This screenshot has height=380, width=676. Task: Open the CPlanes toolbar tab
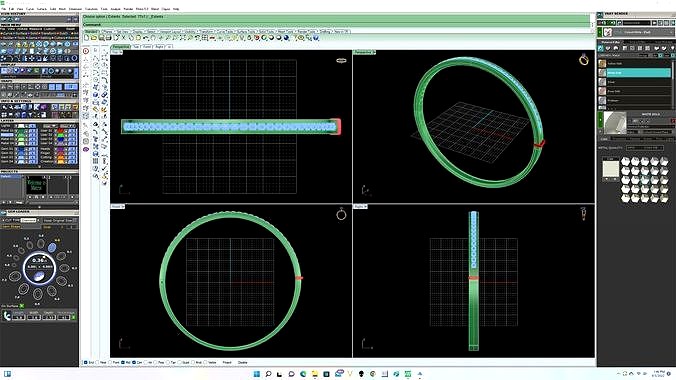pyautogui.click(x=107, y=31)
